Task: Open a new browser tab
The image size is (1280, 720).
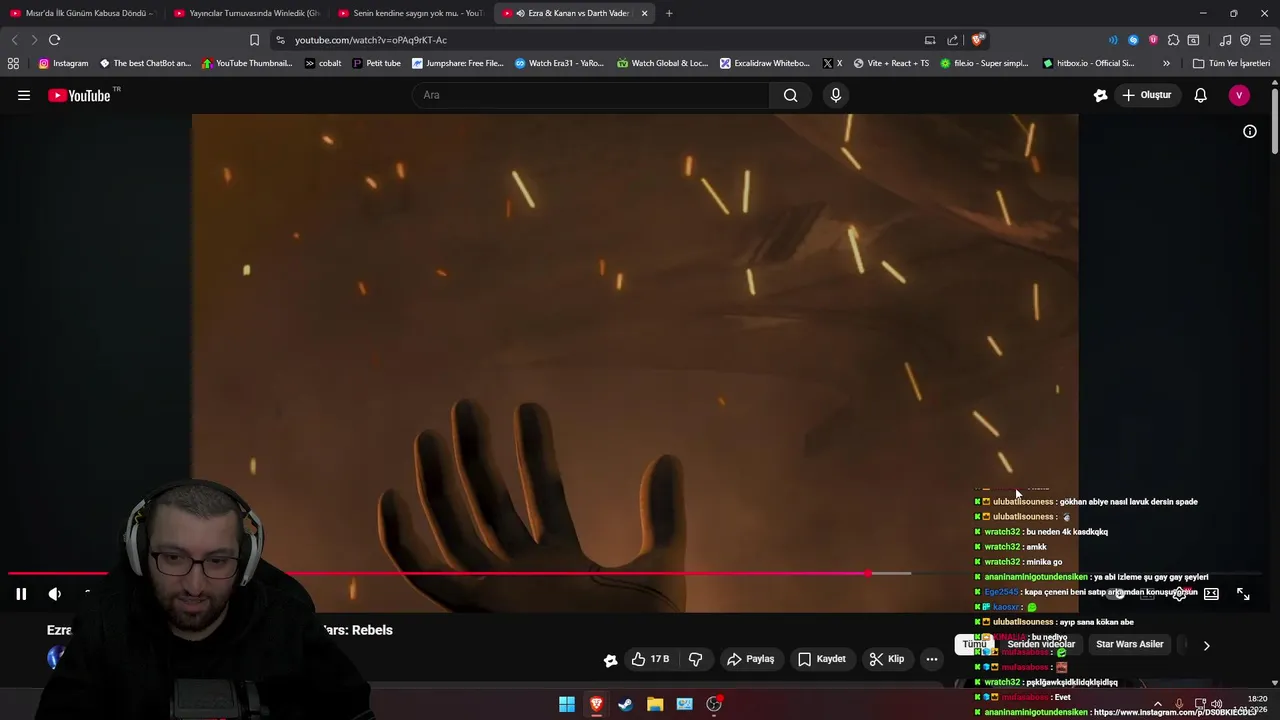Action: (x=669, y=13)
